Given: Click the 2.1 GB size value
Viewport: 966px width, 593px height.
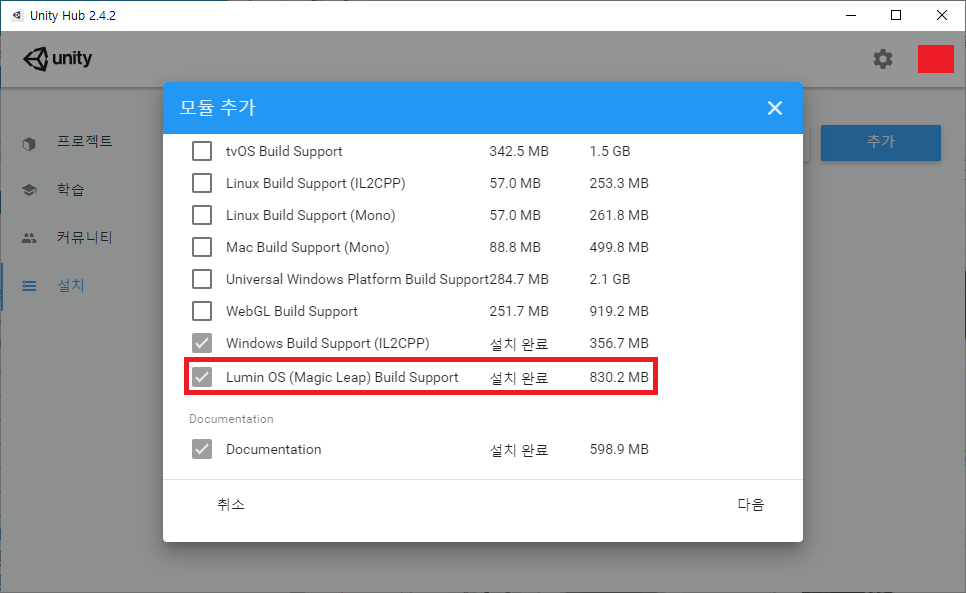Looking at the screenshot, I should (x=609, y=279).
